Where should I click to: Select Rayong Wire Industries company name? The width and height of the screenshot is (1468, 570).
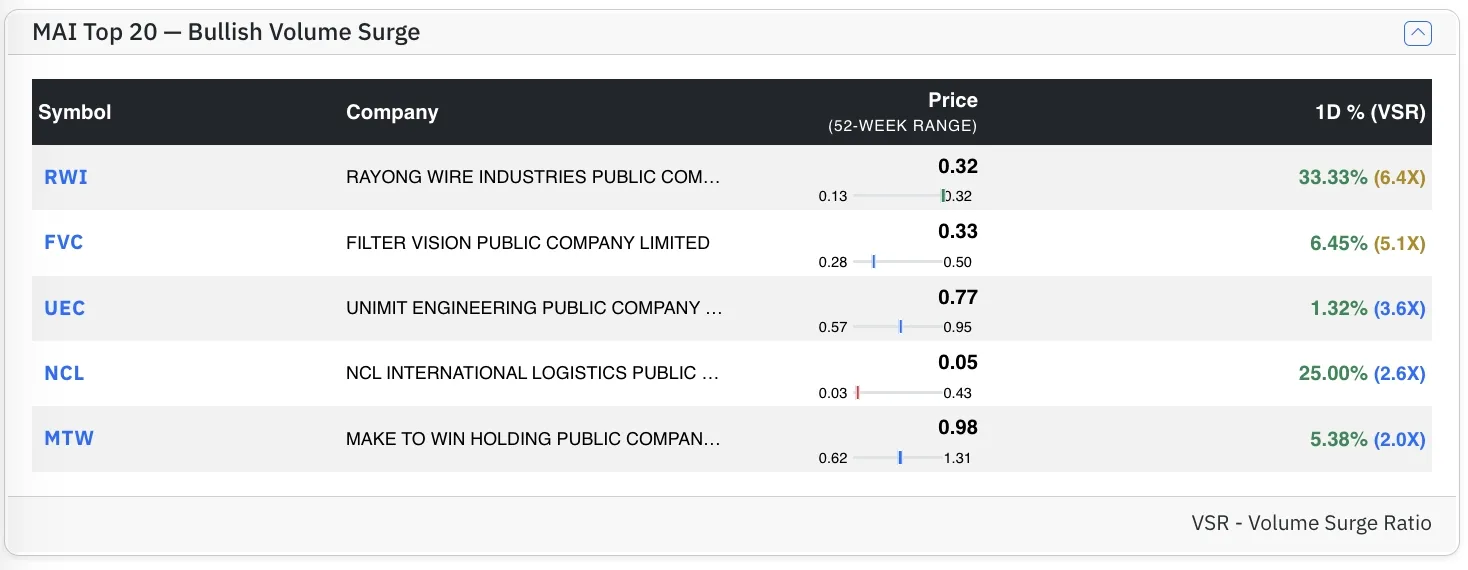tap(533, 177)
